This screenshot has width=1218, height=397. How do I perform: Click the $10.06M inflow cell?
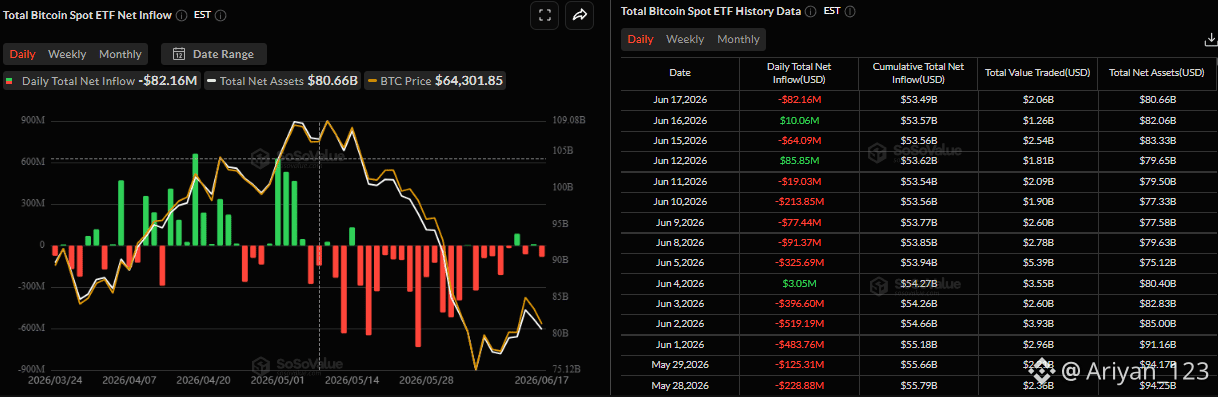coord(798,120)
